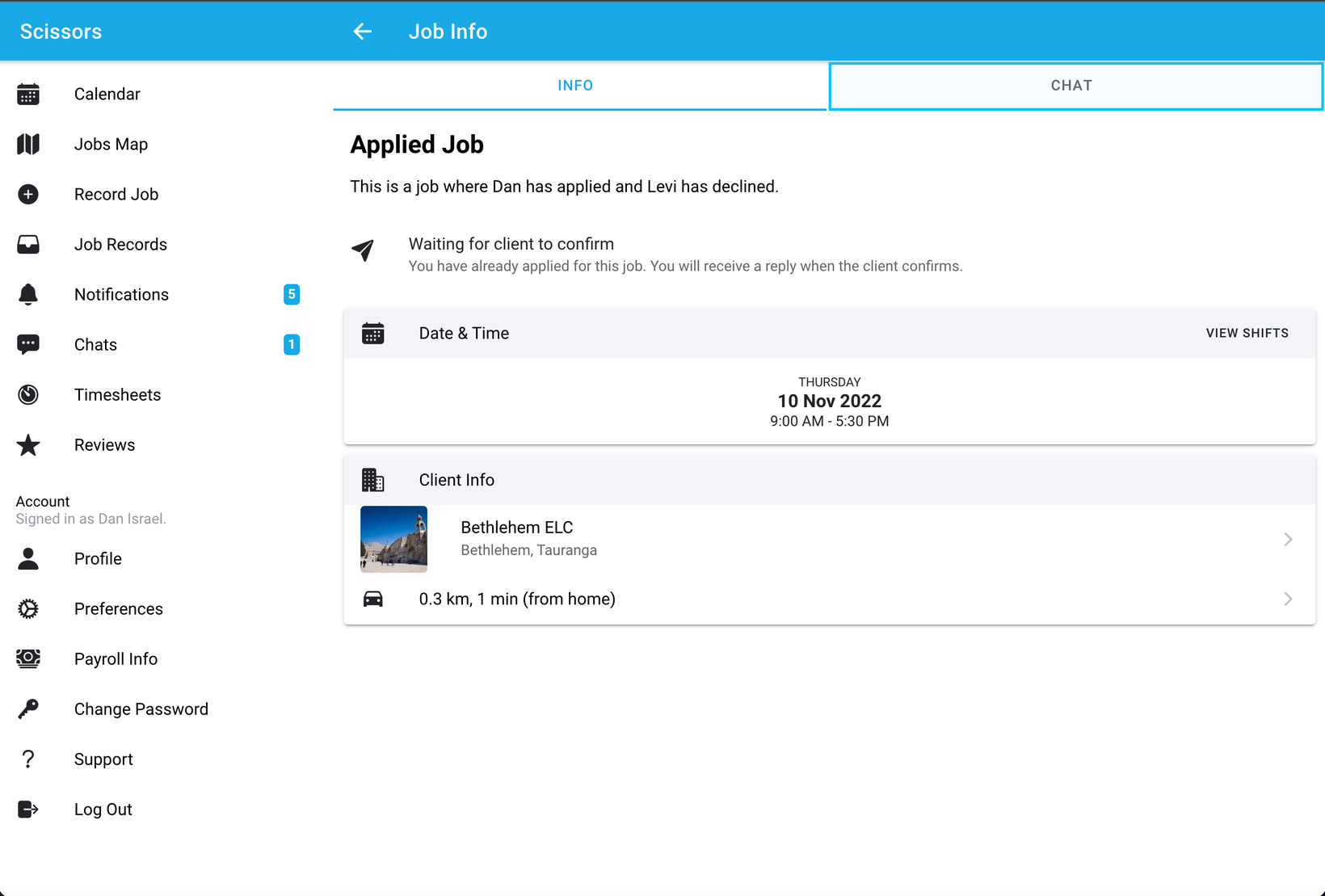Image resolution: width=1325 pixels, height=896 pixels.
Task: Click the Preferences gear icon
Action: (x=28, y=609)
